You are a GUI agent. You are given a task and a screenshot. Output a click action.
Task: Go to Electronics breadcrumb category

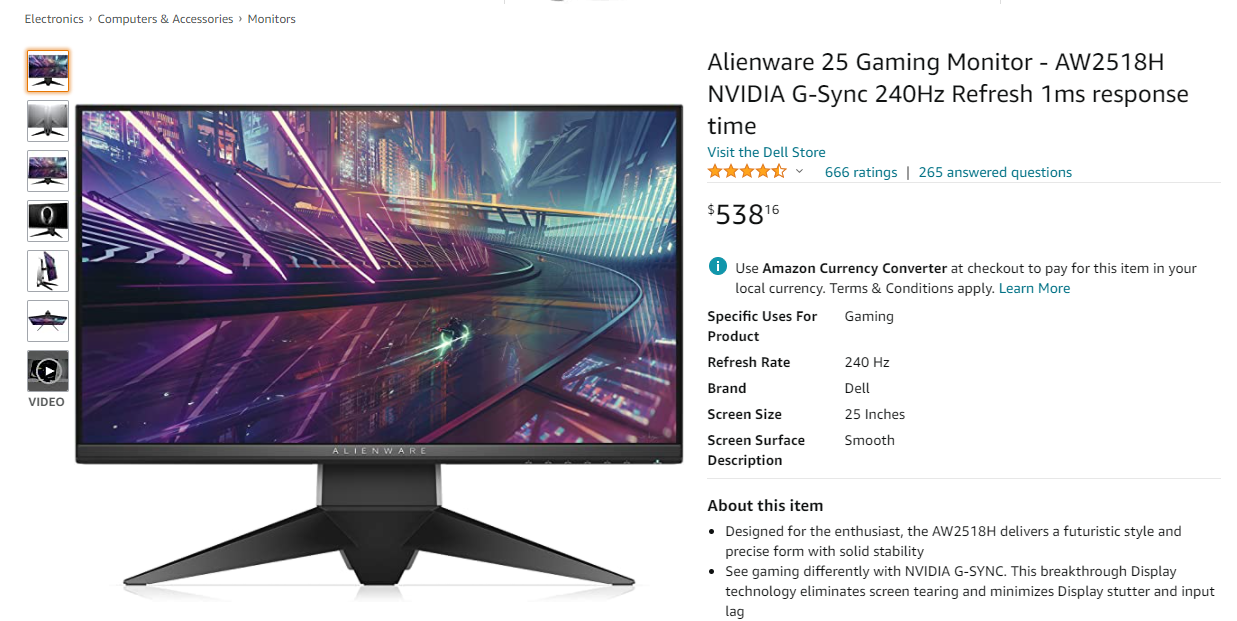pyautogui.click(x=54, y=19)
